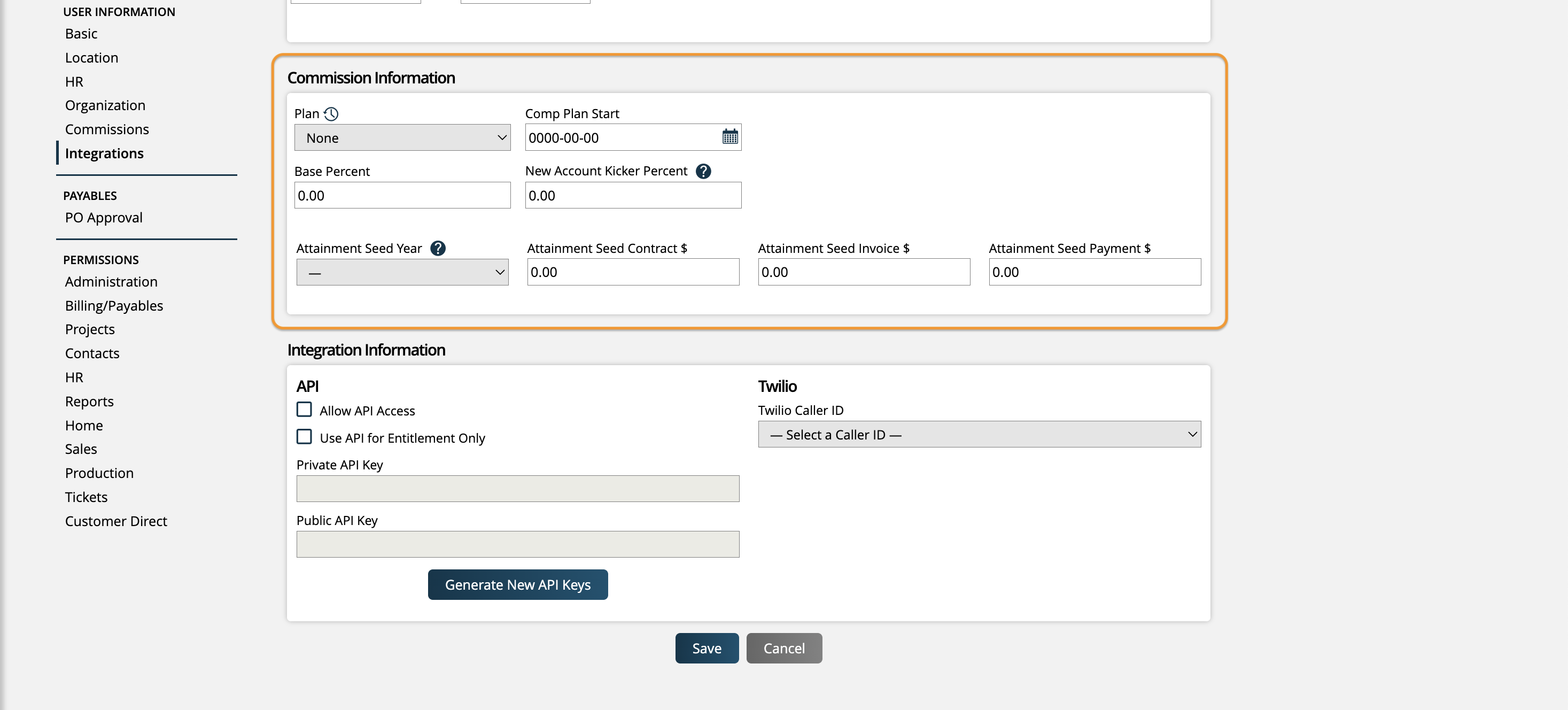Image resolution: width=1568 pixels, height=710 pixels.
Task: Expand the Attainment Seed Year dropdown
Action: [402, 272]
